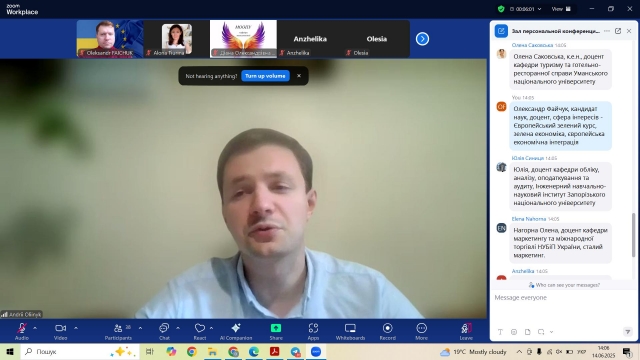Click Who can see your messages link
The image size is (640, 360).
pyautogui.click(x=564, y=285)
